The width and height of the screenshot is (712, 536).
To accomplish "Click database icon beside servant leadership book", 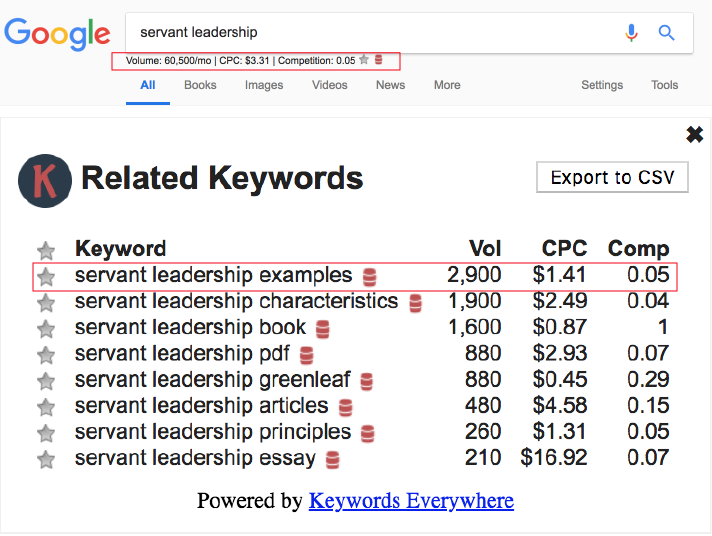I will point(323,329).
